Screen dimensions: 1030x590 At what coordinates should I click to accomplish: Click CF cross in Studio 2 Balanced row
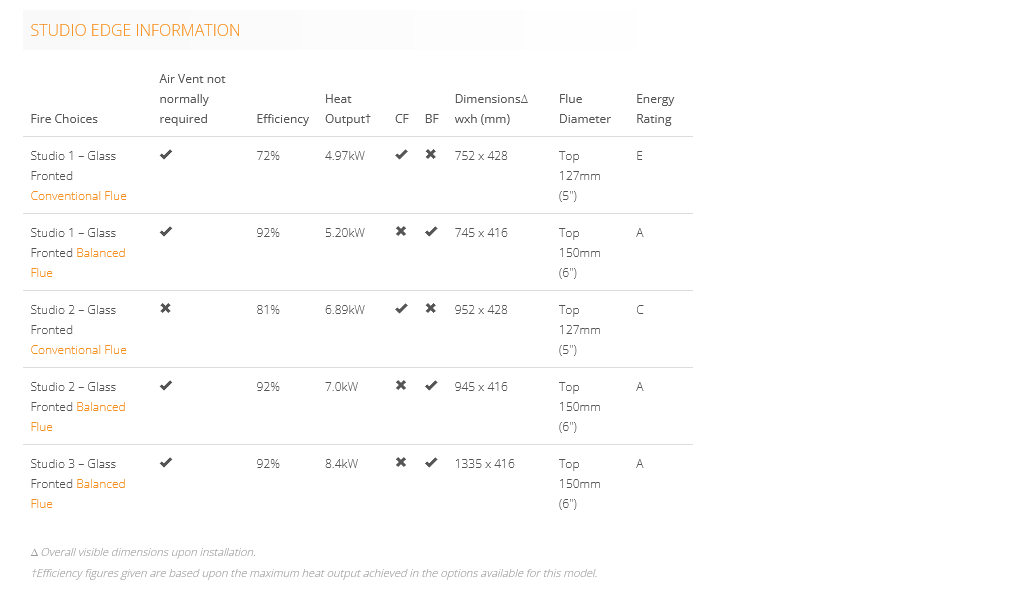[401, 386]
